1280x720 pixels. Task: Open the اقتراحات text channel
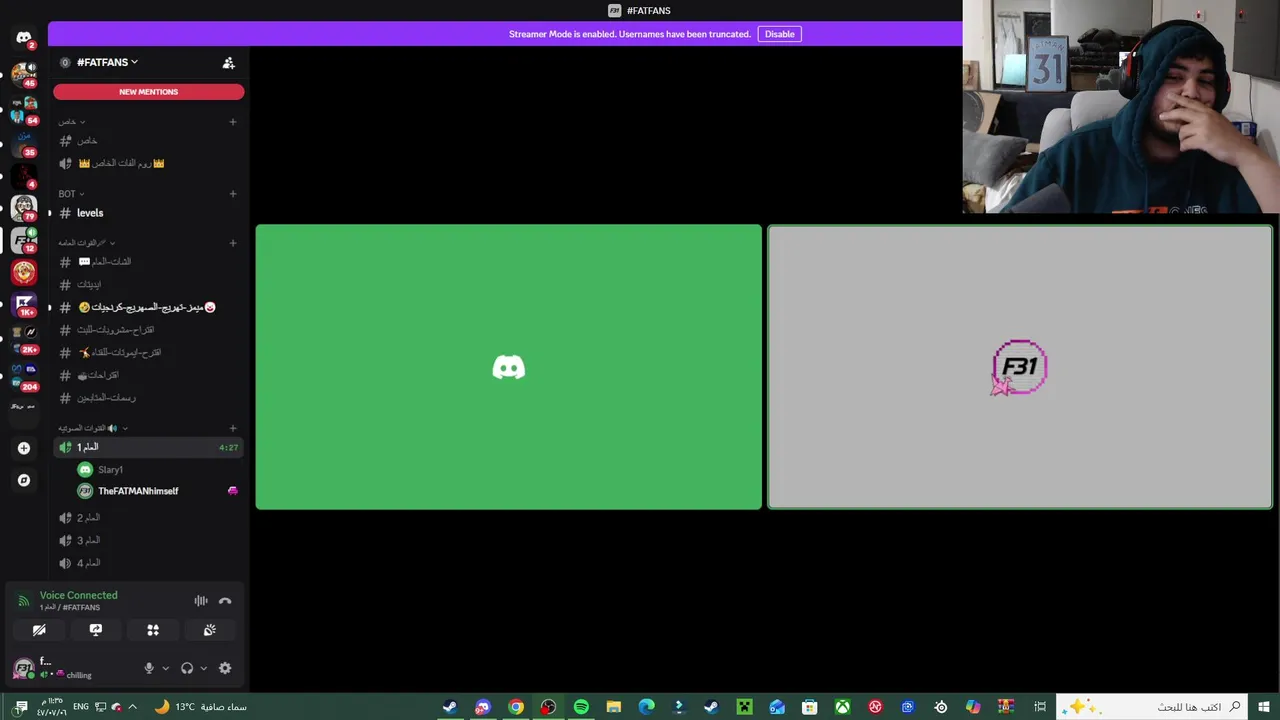(148, 375)
